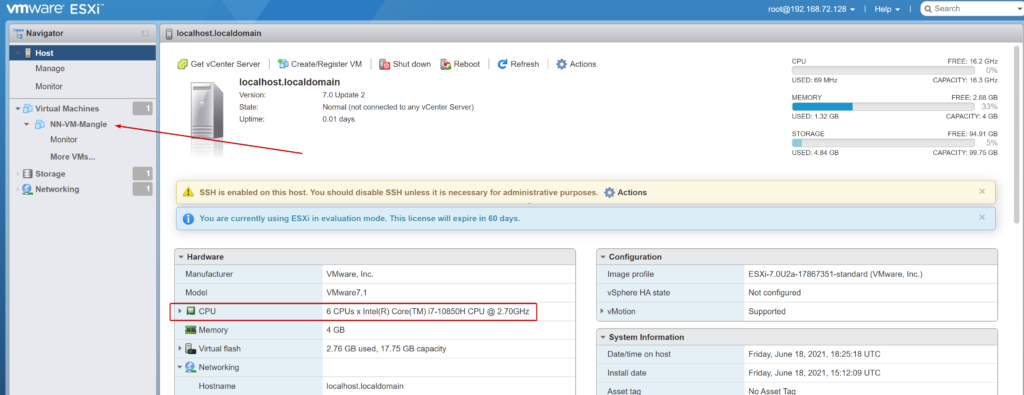Click the Create/Register VM icon
The height and width of the screenshot is (395, 1024).
point(283,64)
